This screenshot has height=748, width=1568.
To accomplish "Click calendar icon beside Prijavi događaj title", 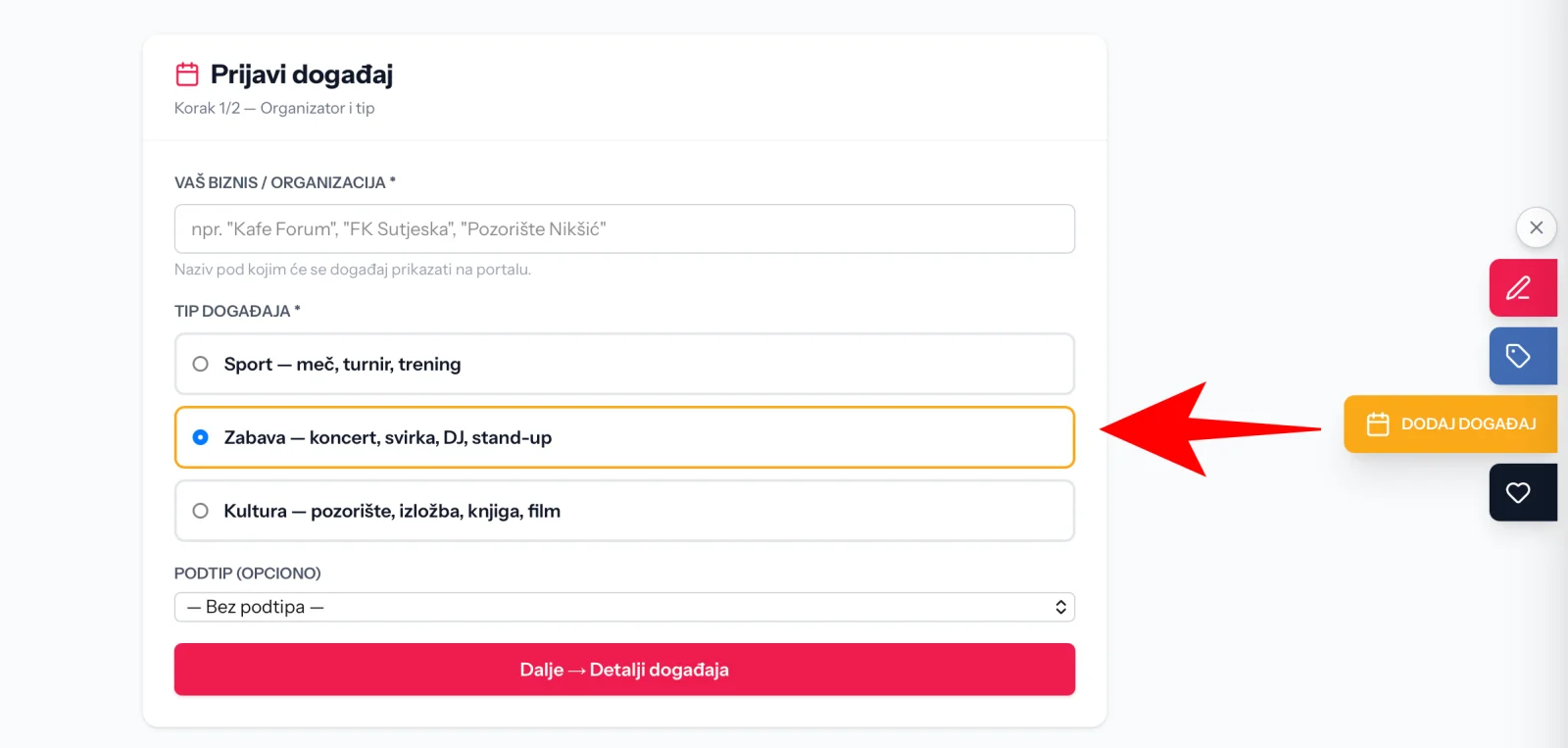I will (187, 75).
